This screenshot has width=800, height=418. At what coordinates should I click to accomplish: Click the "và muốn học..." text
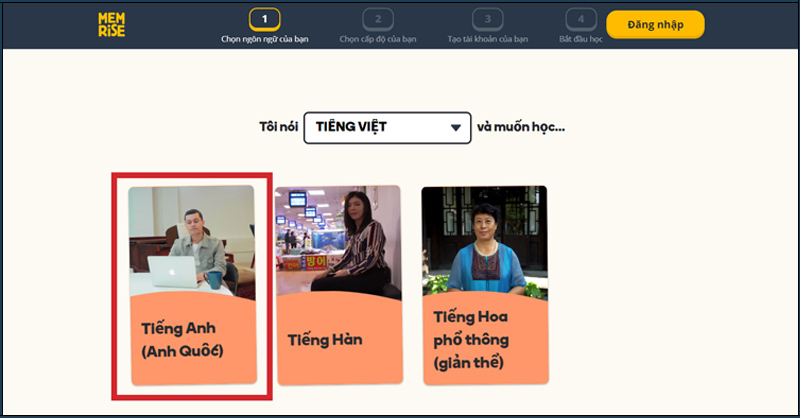pyautogui.click(x=521, y=128)
